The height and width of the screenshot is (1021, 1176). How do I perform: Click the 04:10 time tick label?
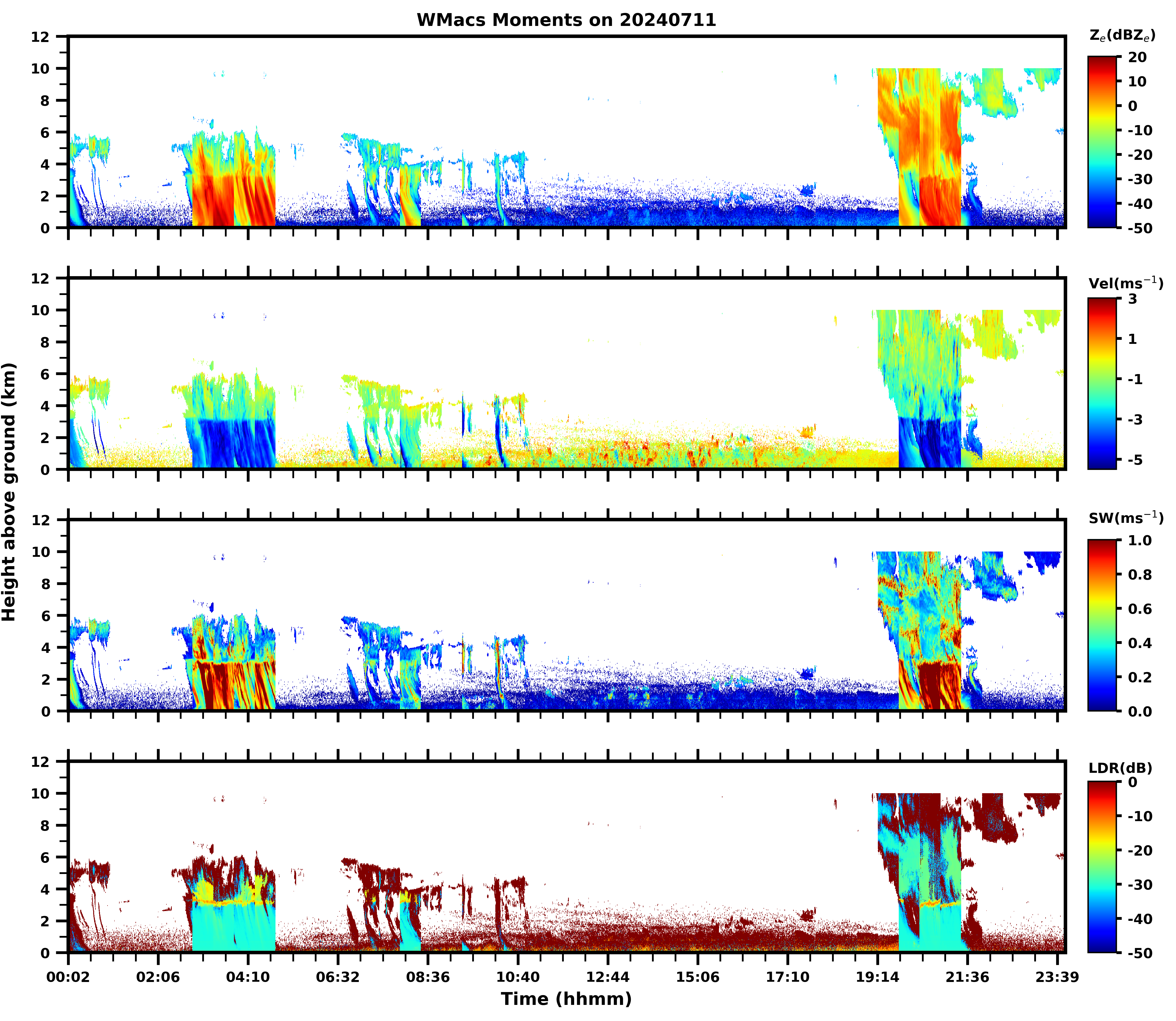coord(248,978)
